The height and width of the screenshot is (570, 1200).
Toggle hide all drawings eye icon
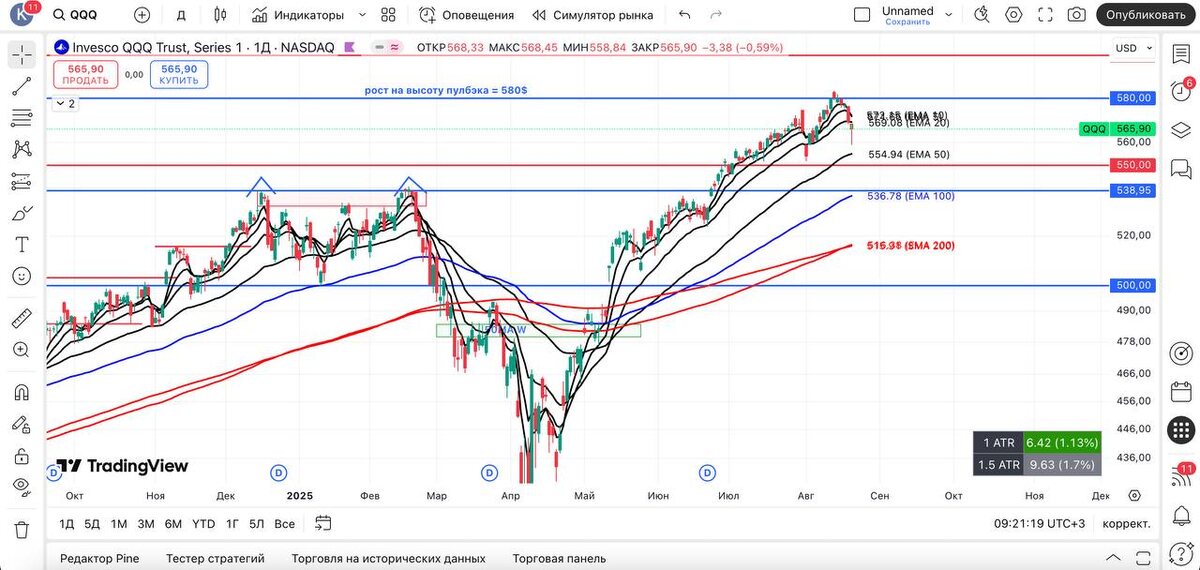[x=22, y=487]
